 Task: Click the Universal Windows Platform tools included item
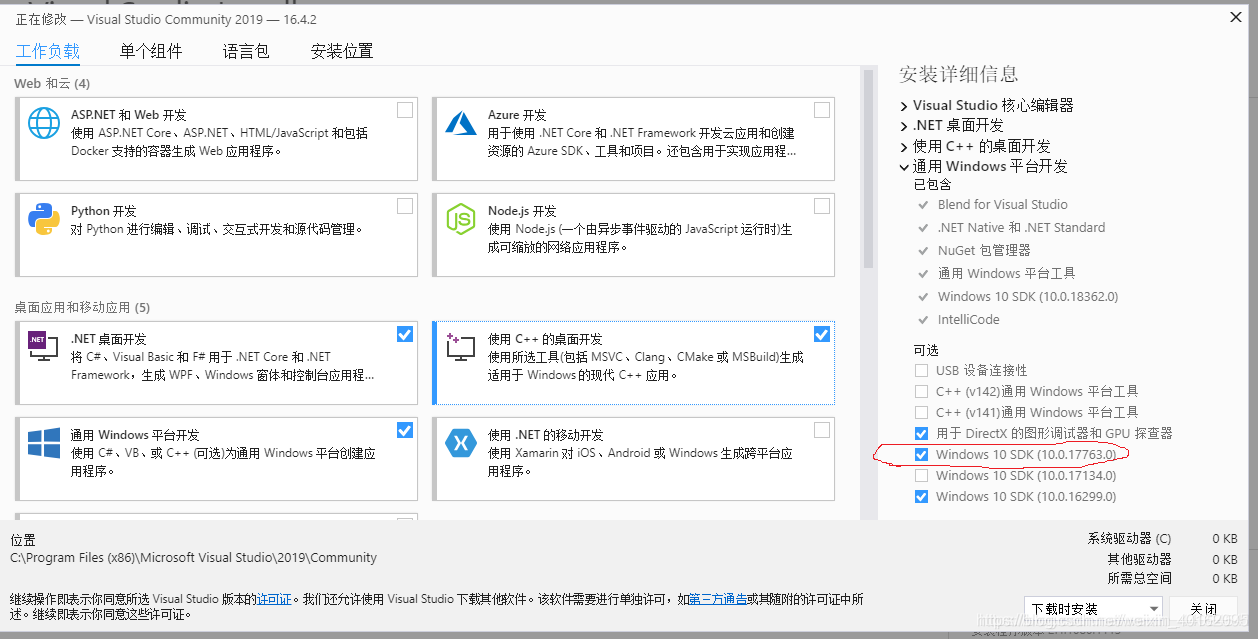1007,273
